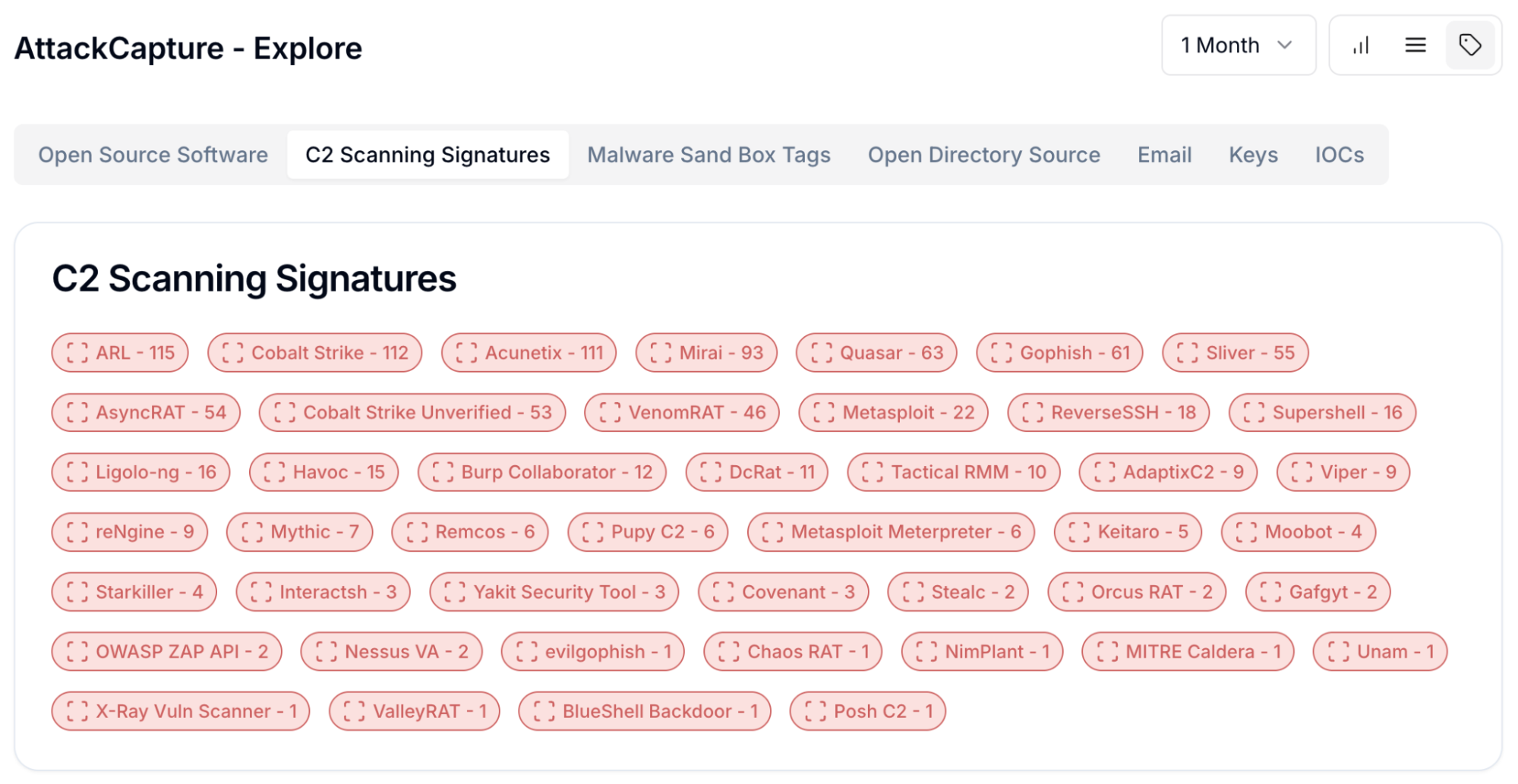Click the scan icon in Sliver tag
The image size is (1518, 784).
pyautogui.click(x=1188, y=353)
